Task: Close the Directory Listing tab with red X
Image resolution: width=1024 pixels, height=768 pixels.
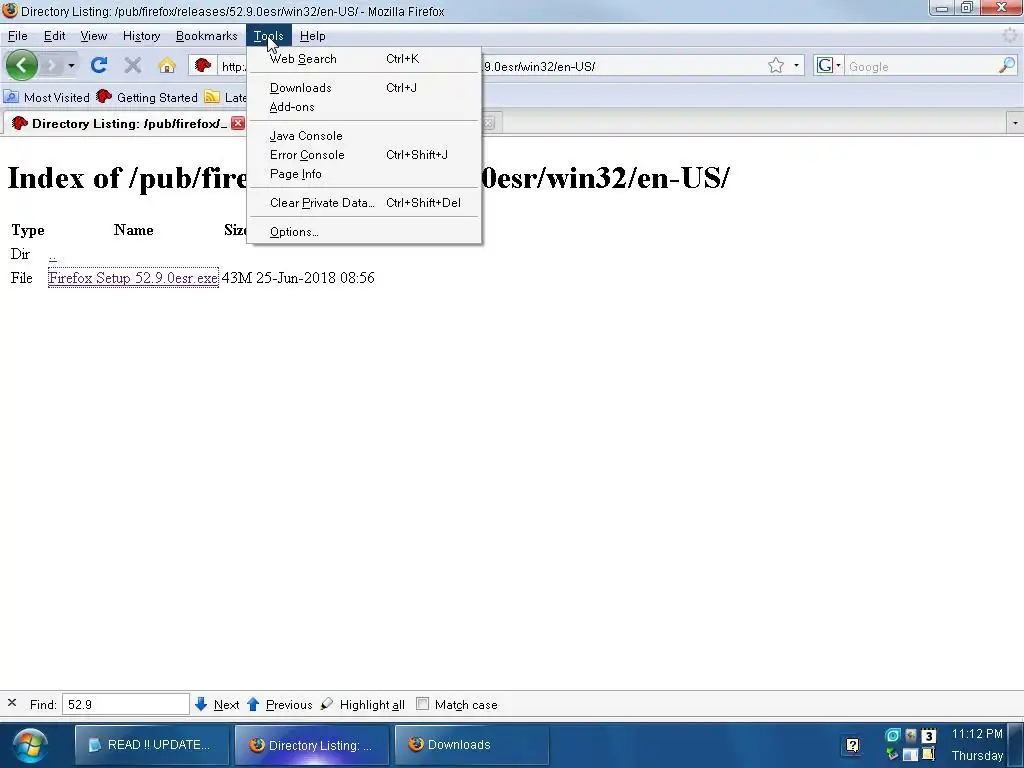Action: tap(238, 123)
